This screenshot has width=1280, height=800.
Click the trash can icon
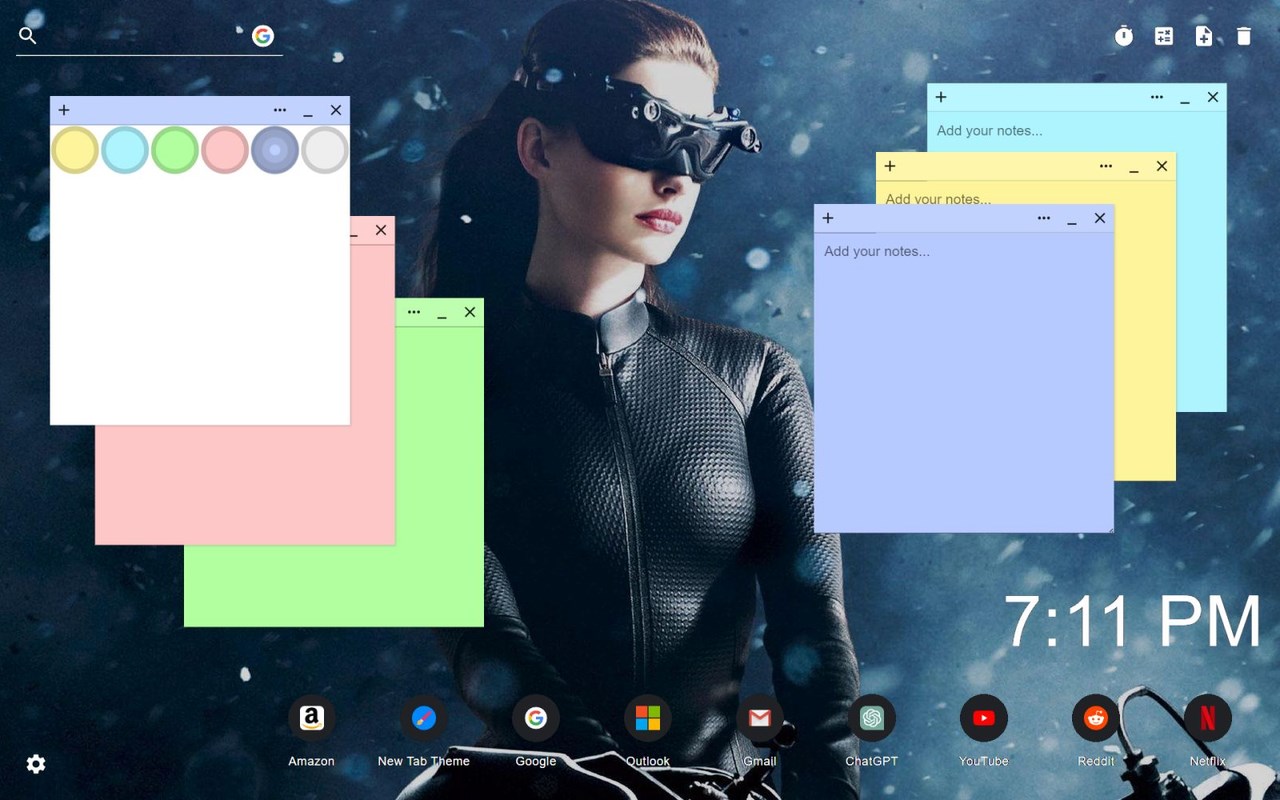point(1244,36)
